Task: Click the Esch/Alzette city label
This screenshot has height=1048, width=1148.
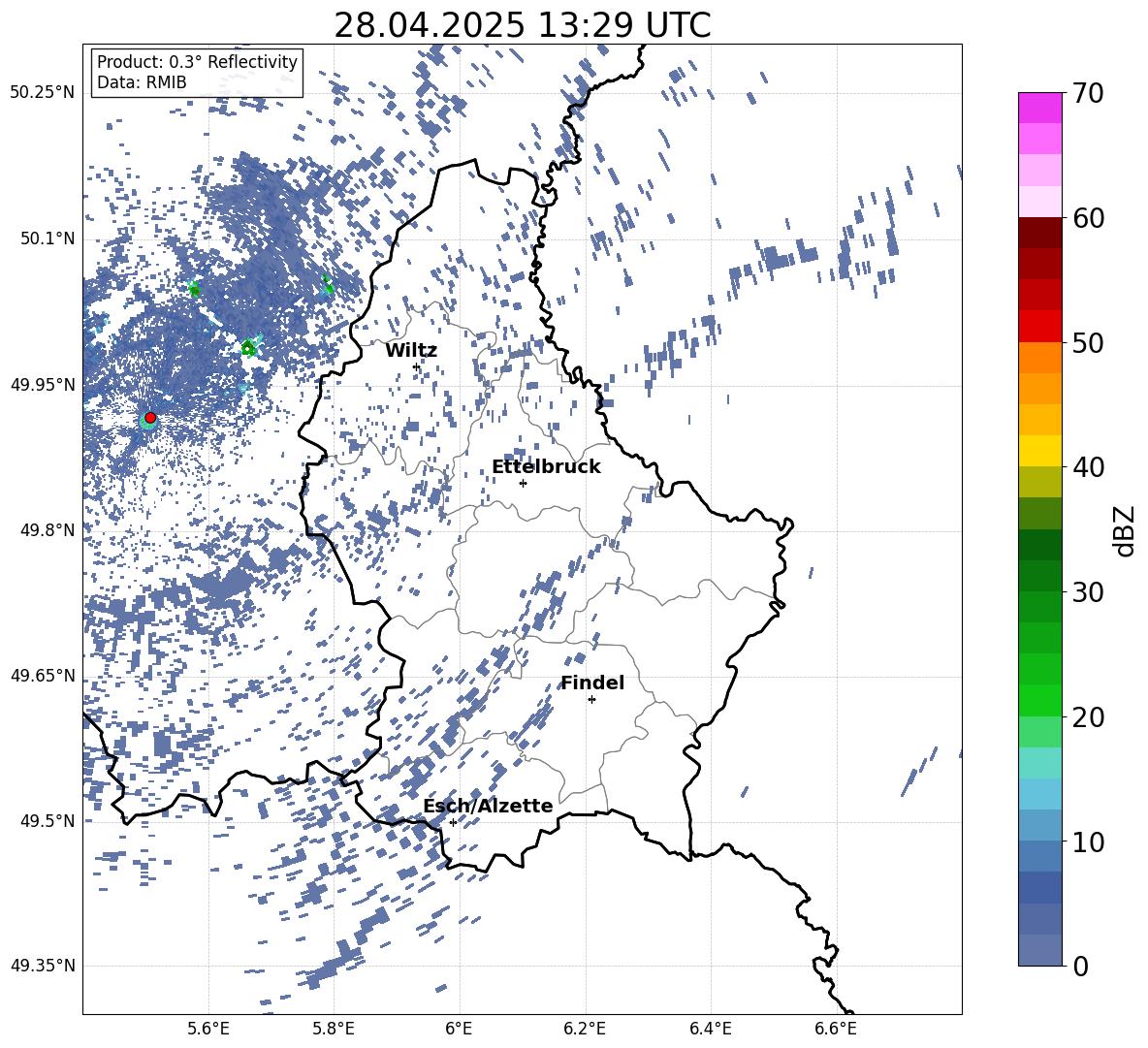Action: [x=488, y=806]
